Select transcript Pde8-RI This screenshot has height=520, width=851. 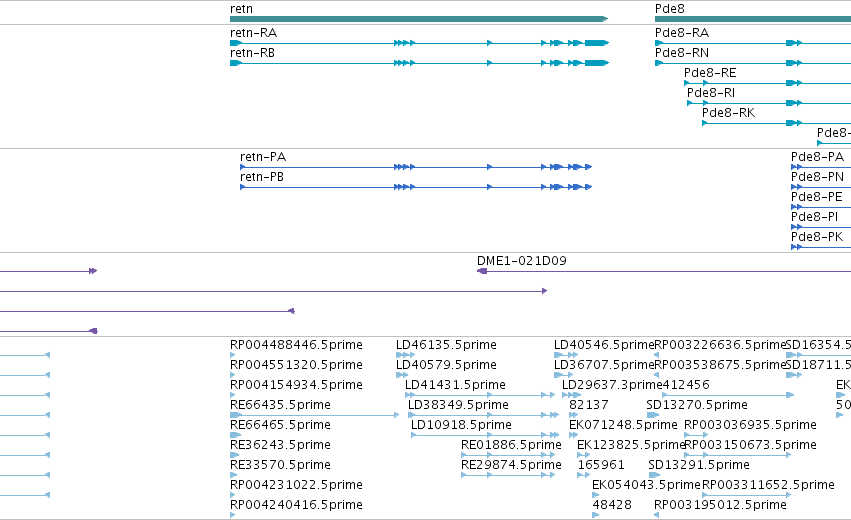710,93
